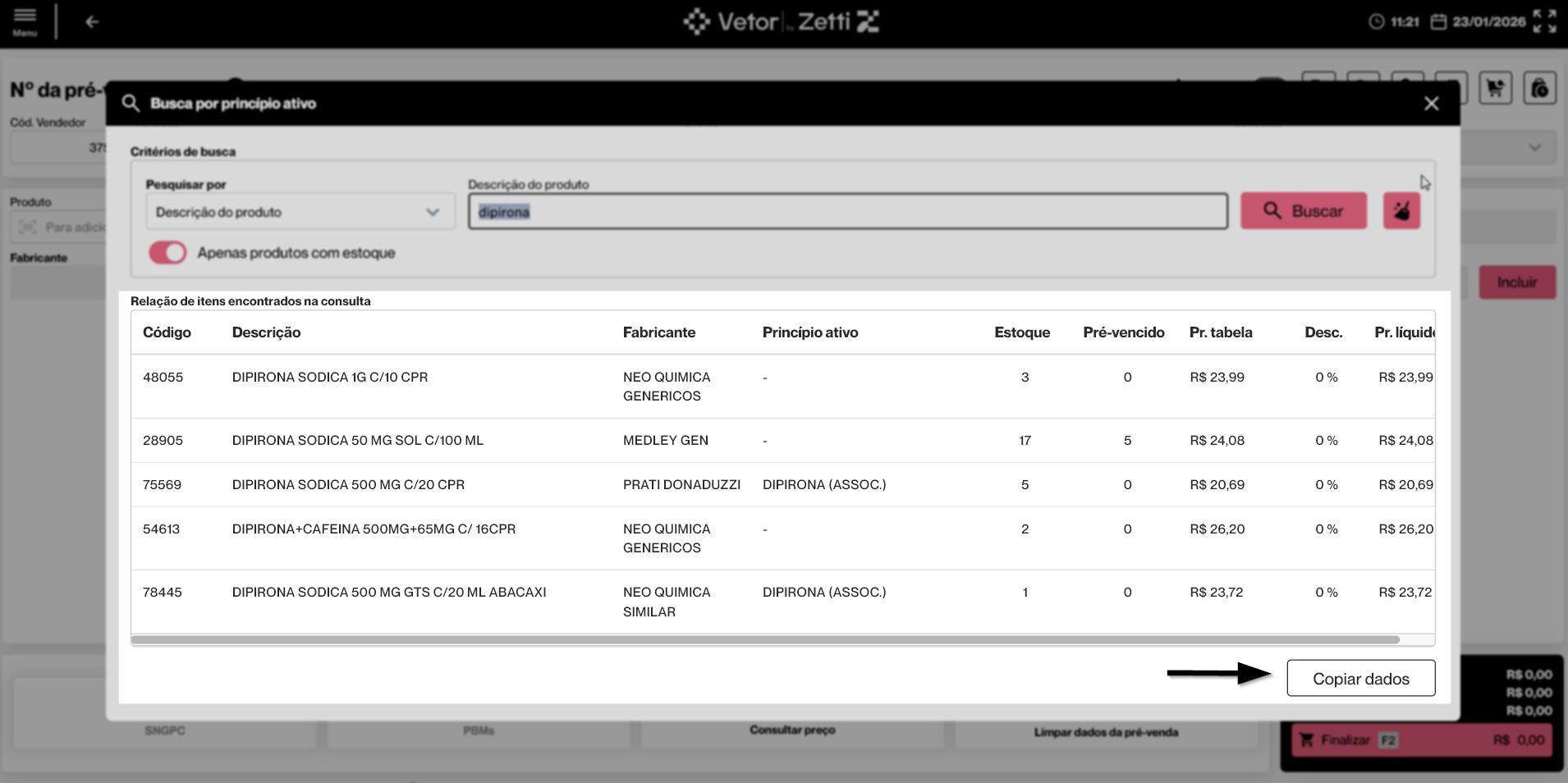The image size is (1568, 783).
Task: Select row DIPIRONA+CAFEINA 500MG+65MG C/ 16CPR
Action: (x=783, y=538)
